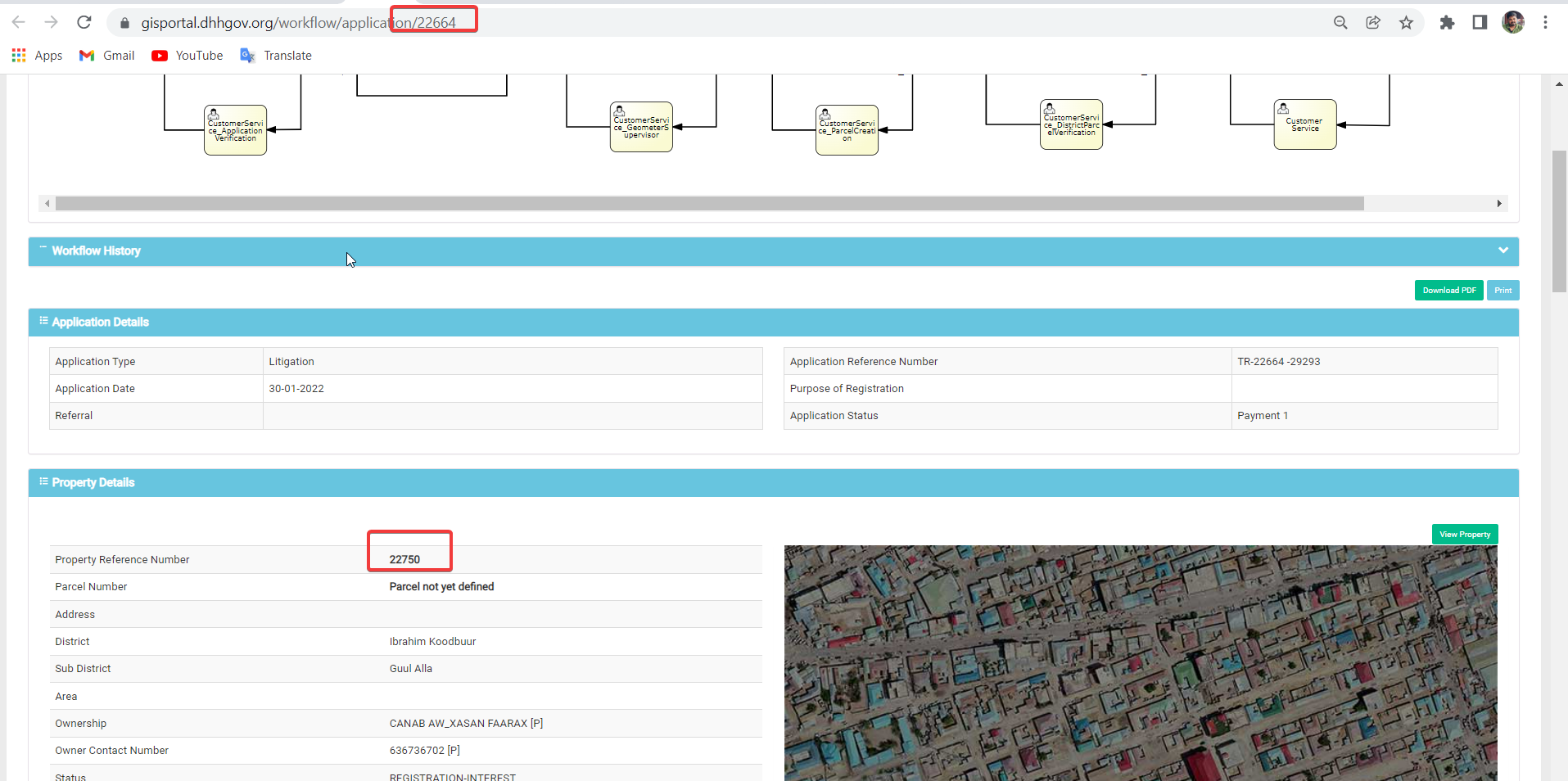Click the diagram scroll right arrow
Screen dimensions: 1568x781
pyautogui.click(x=1499, y=204)
